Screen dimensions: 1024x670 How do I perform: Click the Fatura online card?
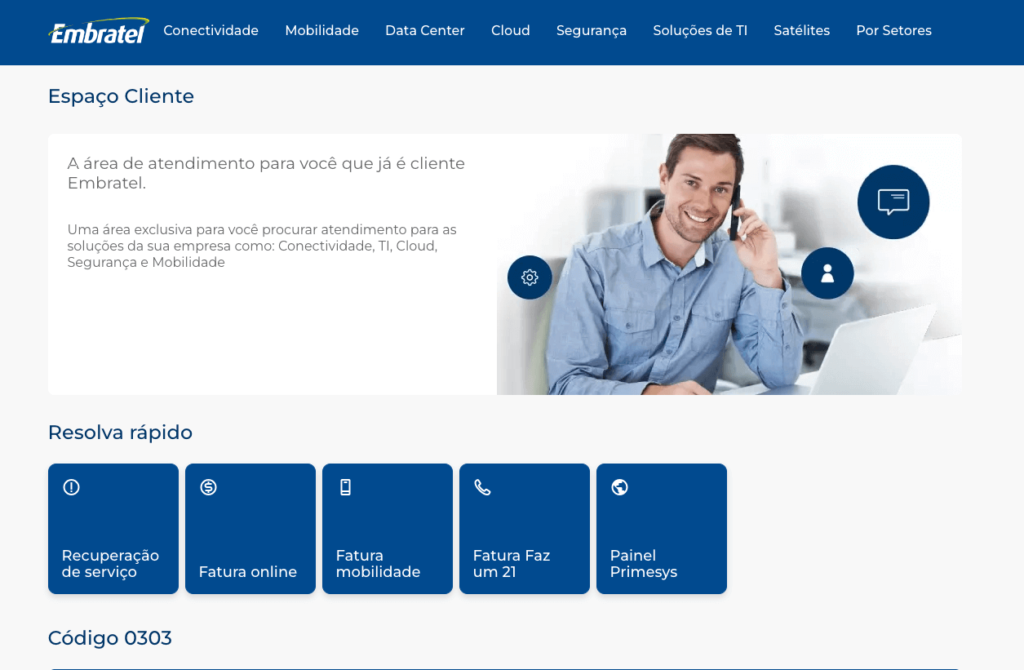[250, 528]
